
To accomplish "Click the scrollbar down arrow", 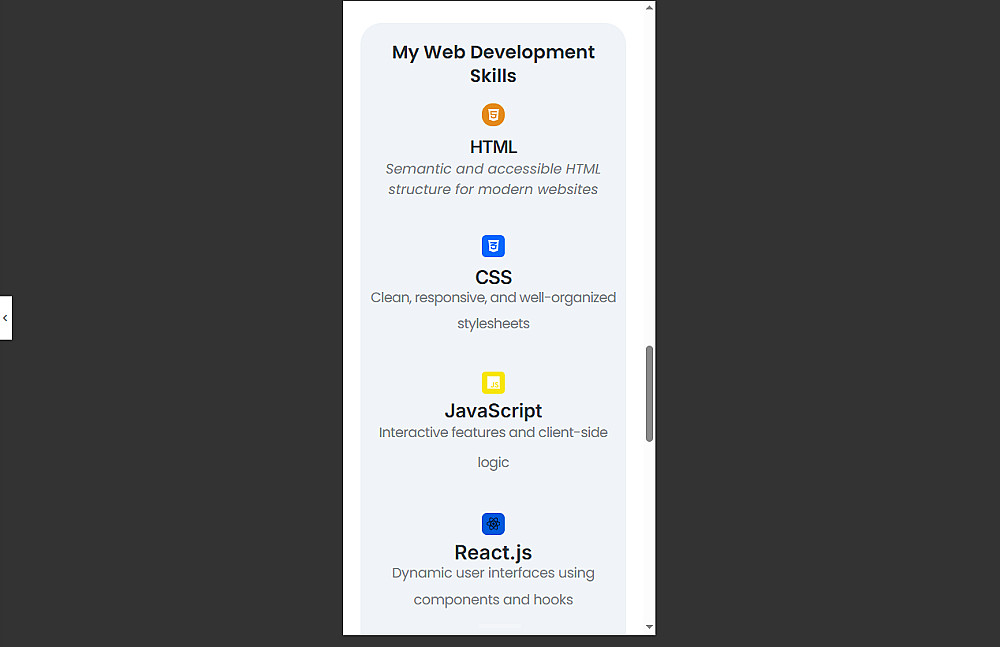I will 649,627.
